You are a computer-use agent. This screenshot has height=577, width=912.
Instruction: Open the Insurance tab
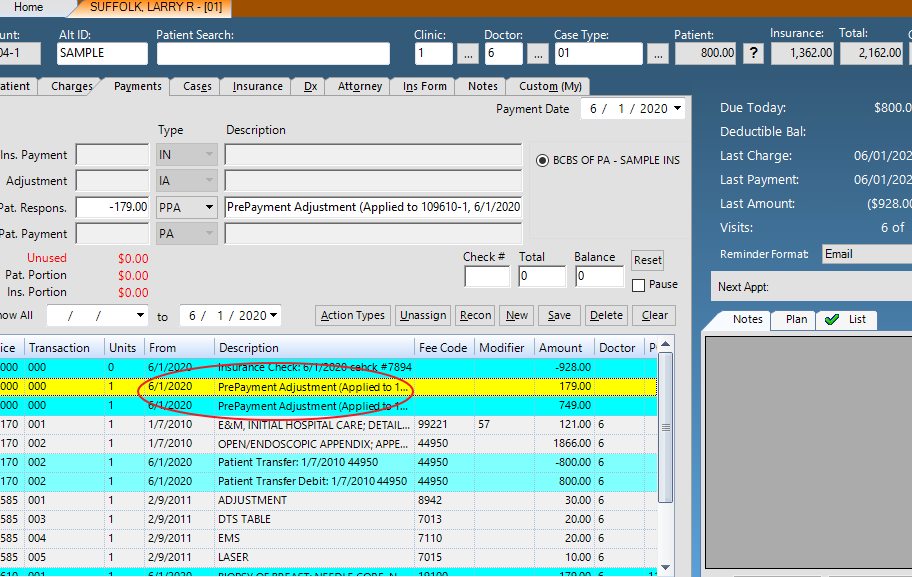point(256,86)
